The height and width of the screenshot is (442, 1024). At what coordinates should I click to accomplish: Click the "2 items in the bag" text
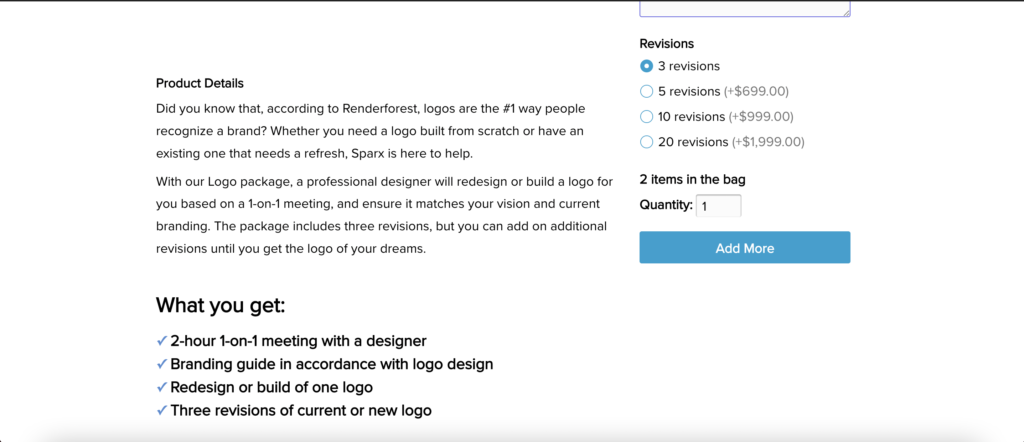tap(692, 180)
